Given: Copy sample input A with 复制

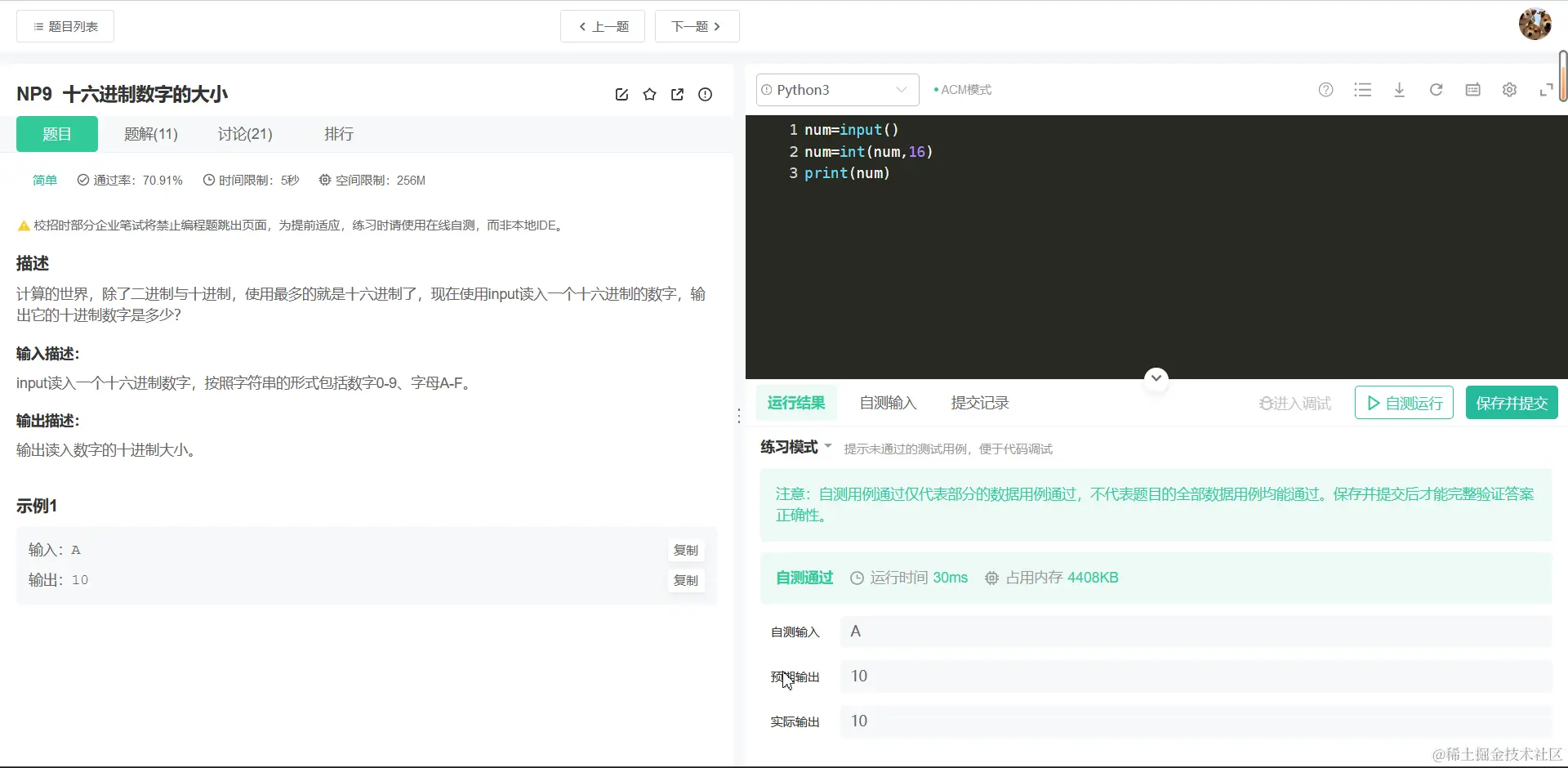Looking at the screenshot, I should 686,550.
